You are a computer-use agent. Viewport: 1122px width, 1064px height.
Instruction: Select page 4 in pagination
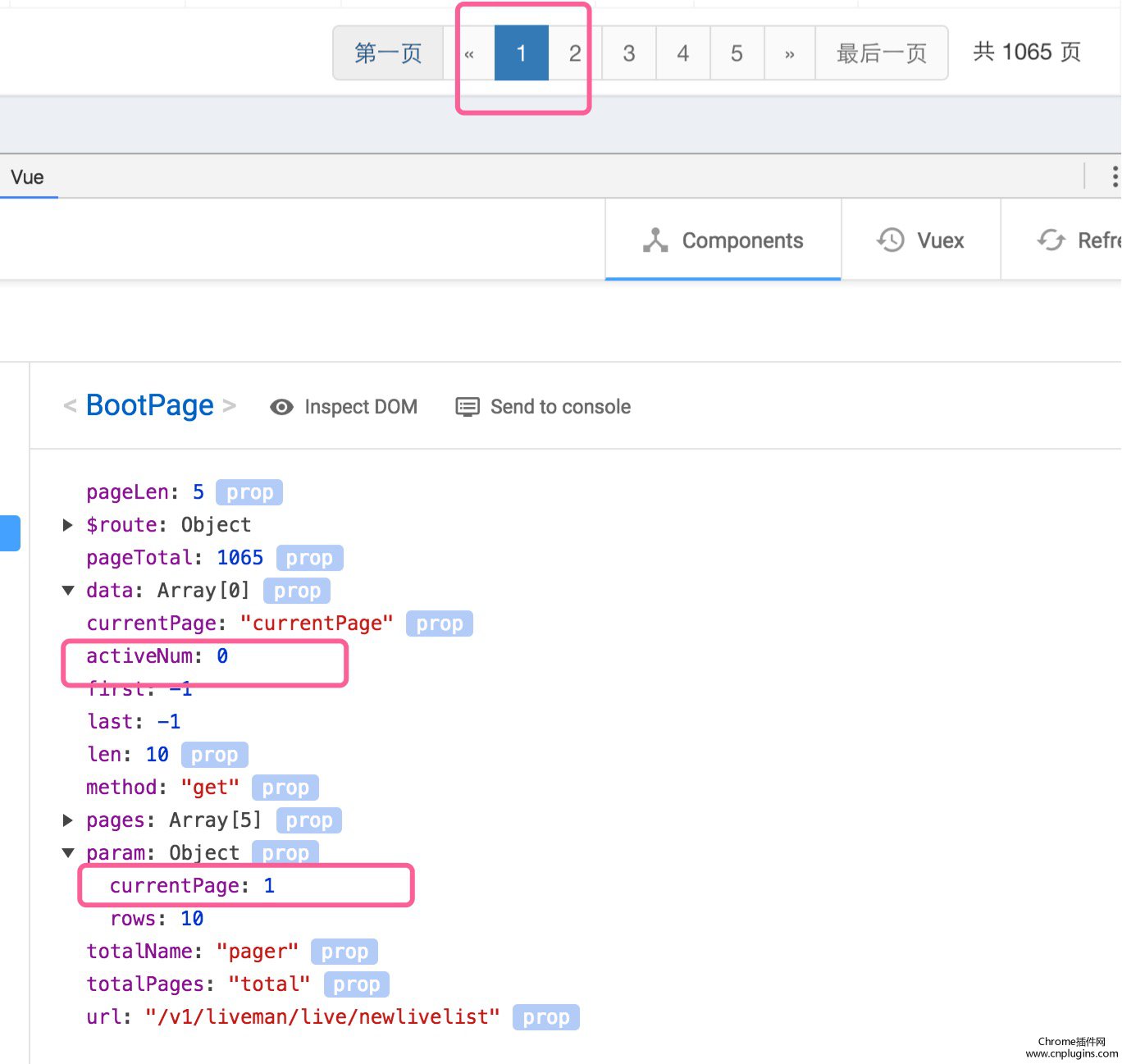point(683,53)
